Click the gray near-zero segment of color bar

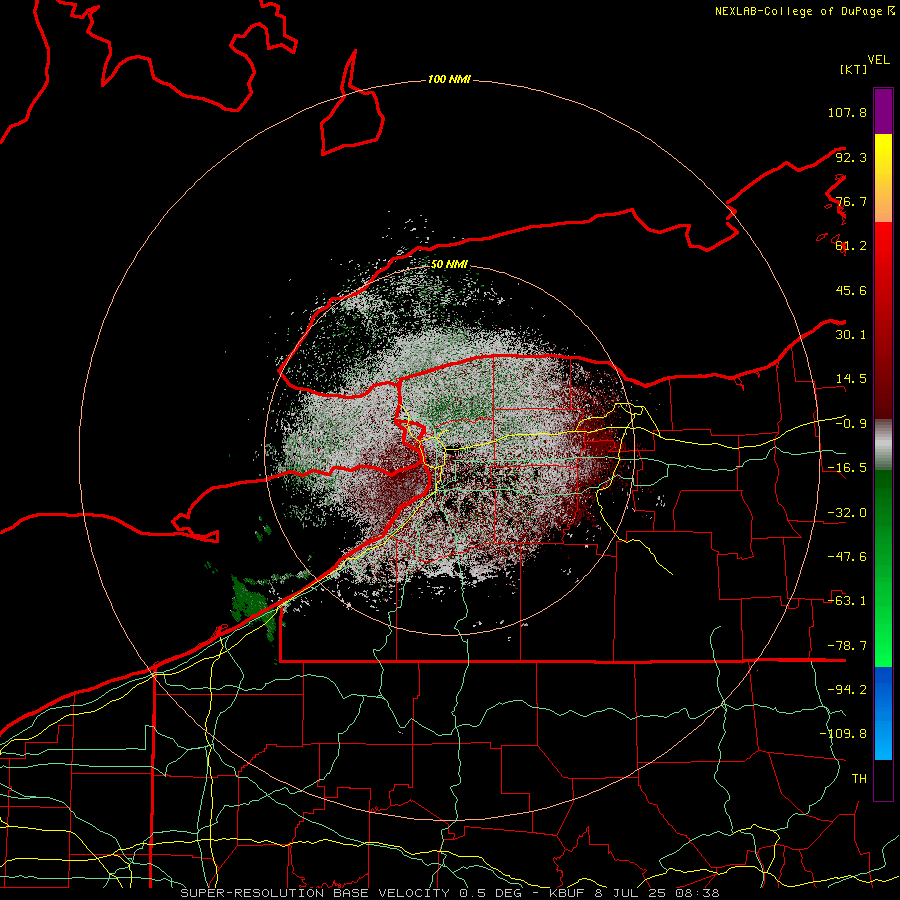(x=883, y=444)
